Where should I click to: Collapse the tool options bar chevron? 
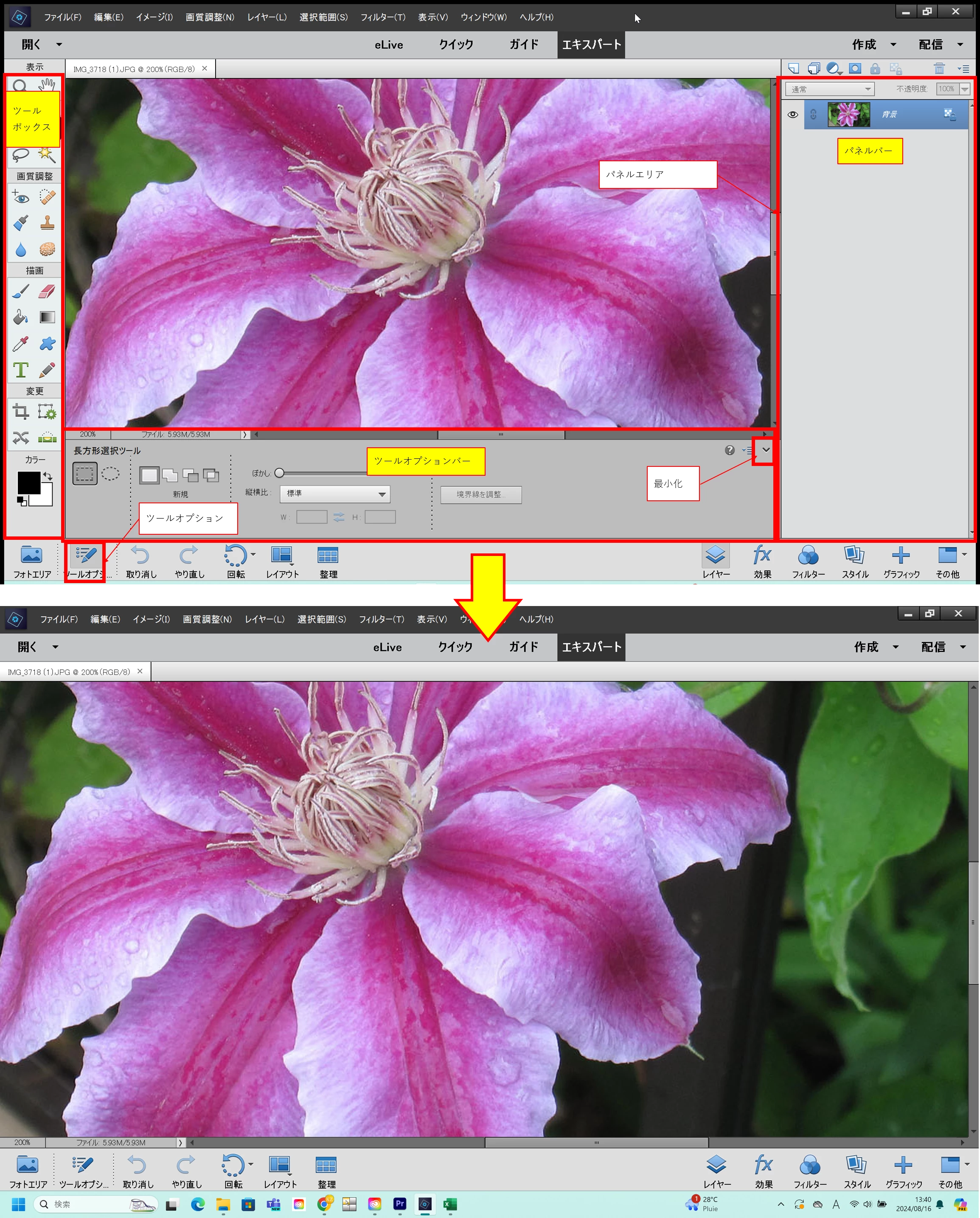[x=766, y=450]
